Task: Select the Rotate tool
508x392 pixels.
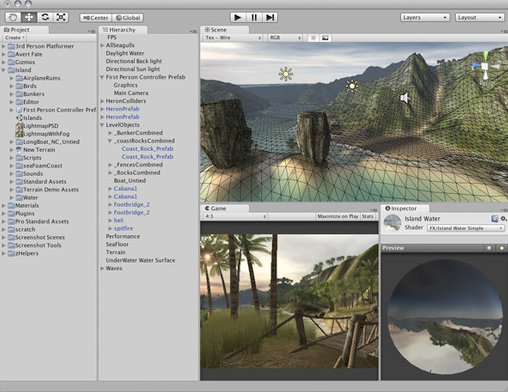Action: pos(45,17)
